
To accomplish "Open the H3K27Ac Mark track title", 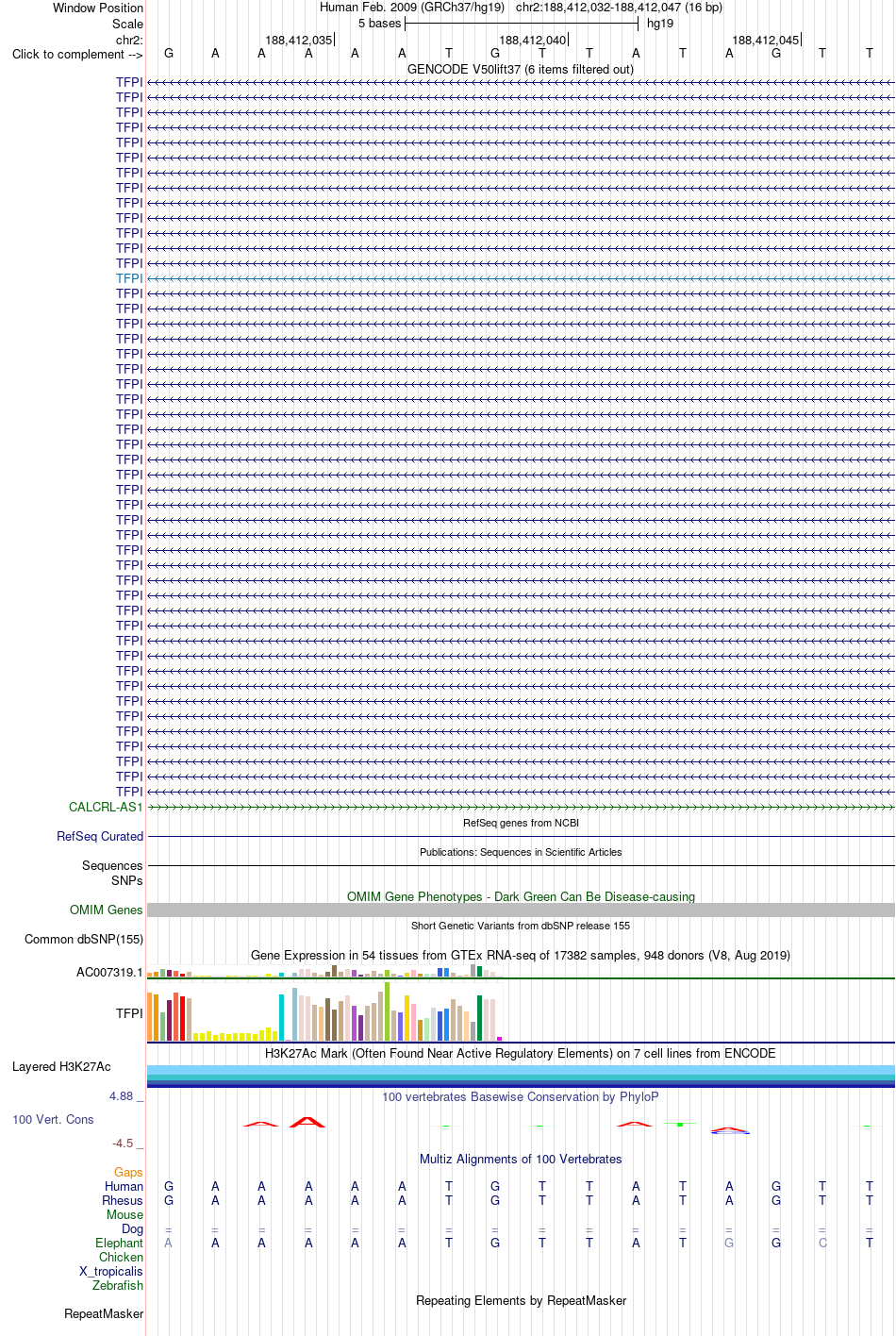I will tap(521, 1053).
